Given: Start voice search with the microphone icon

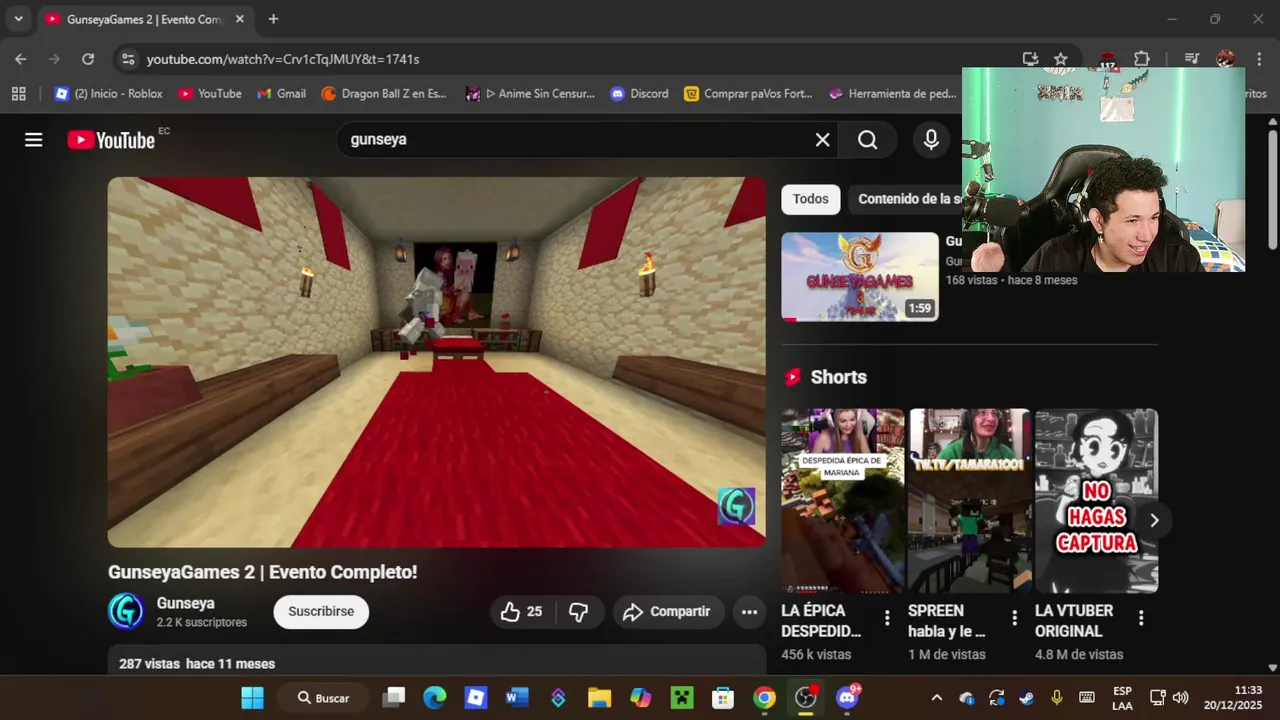Looking at the screenshot, I should [x=931, y=140].
